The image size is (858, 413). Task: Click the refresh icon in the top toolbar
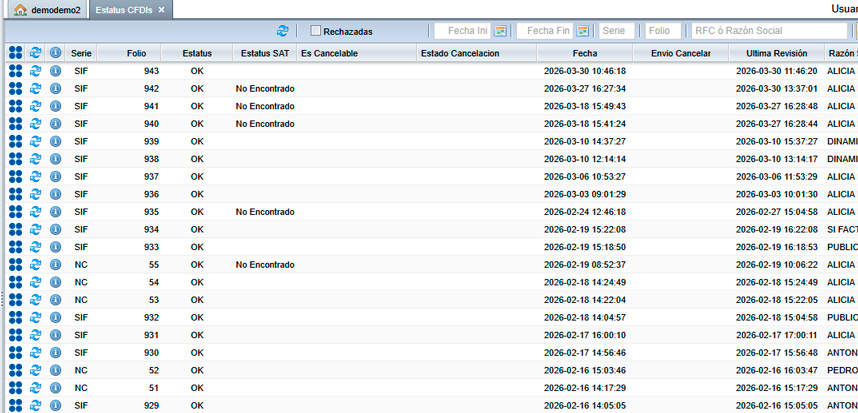283,31
